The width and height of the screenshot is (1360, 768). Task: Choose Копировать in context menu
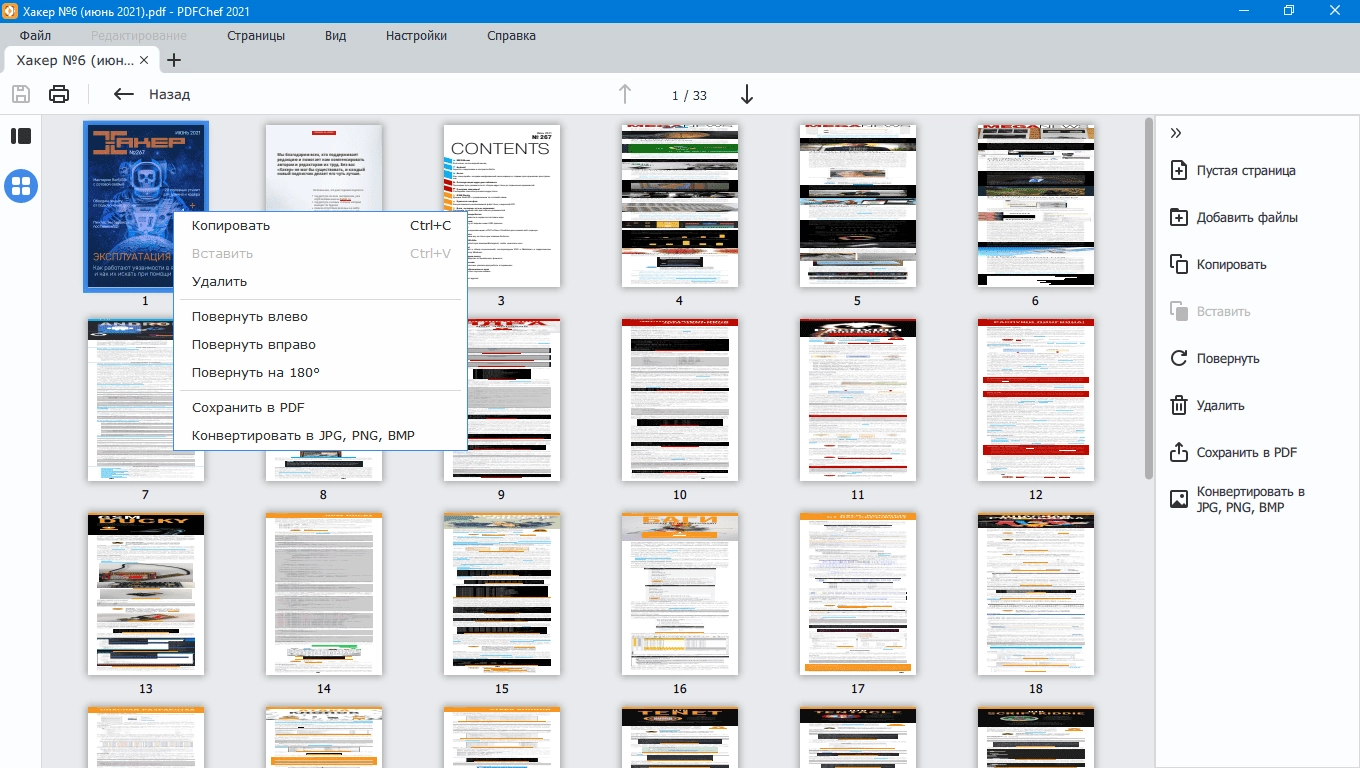pos(320,225)
